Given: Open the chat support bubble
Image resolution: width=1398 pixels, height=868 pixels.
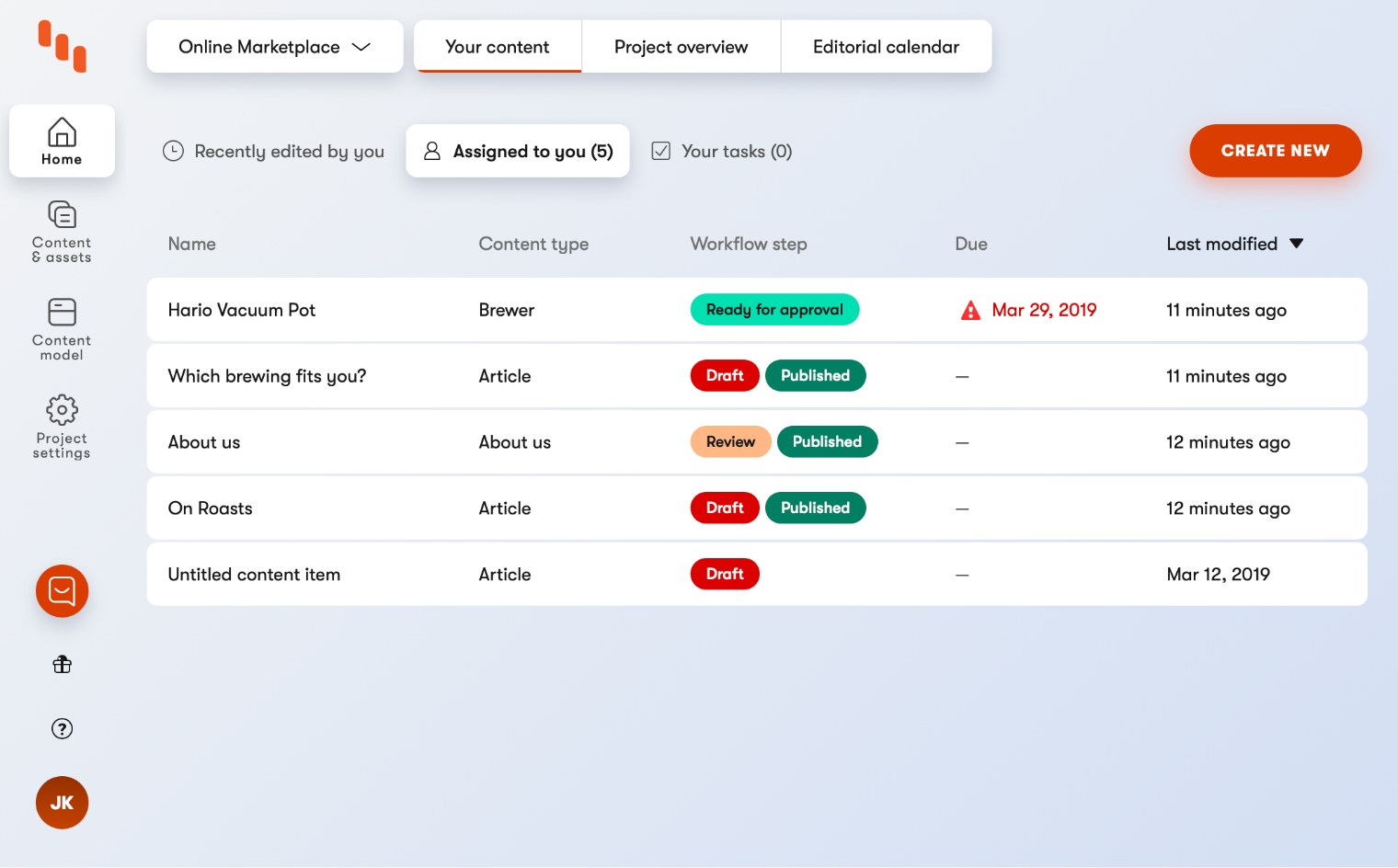Looking at the screenshot, I should (62, 591).
